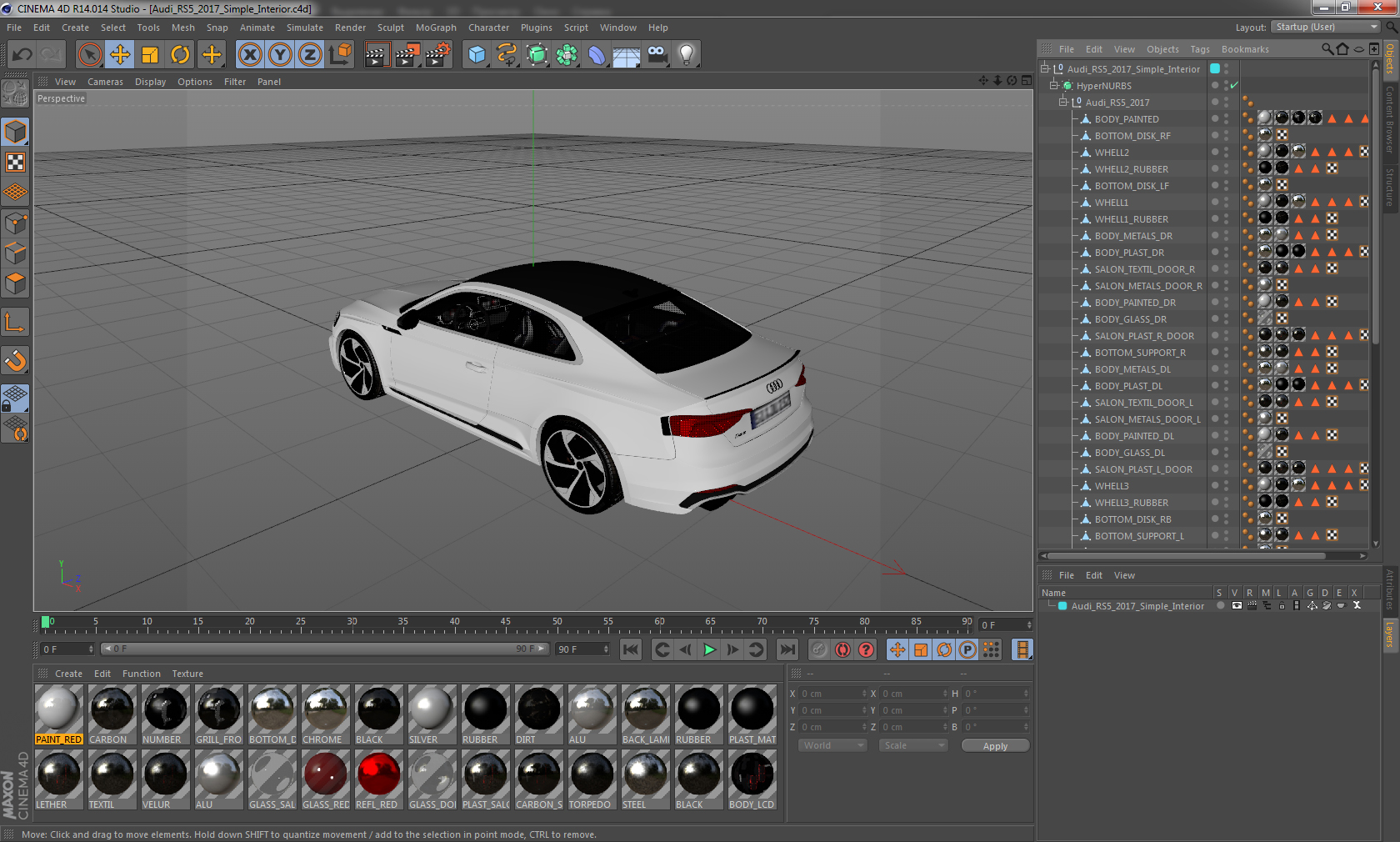Click the Make Editable icon in left toolbar
This screenshot has height=842, width=1400.
tap(15, 93)
